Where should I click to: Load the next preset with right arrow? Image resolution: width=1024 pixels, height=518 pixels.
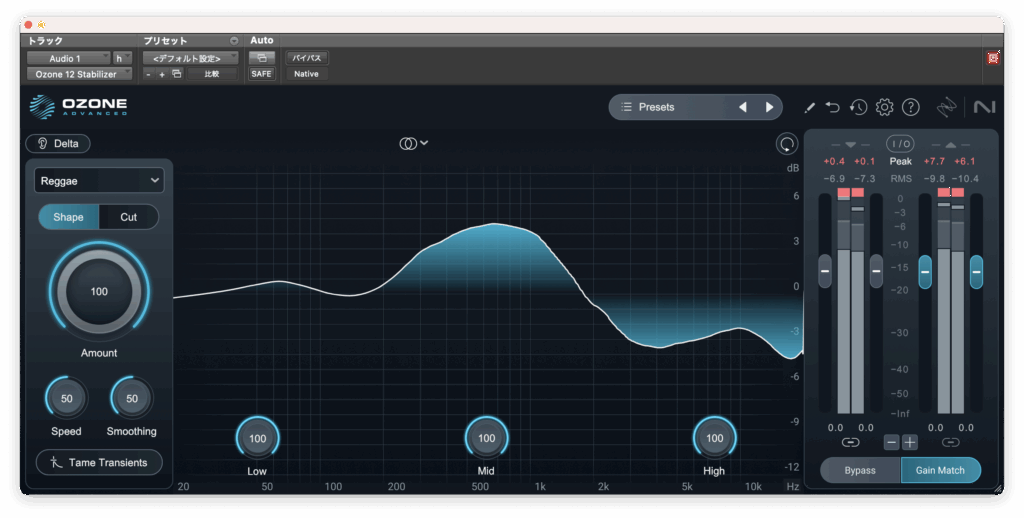[x=769, y=107]
